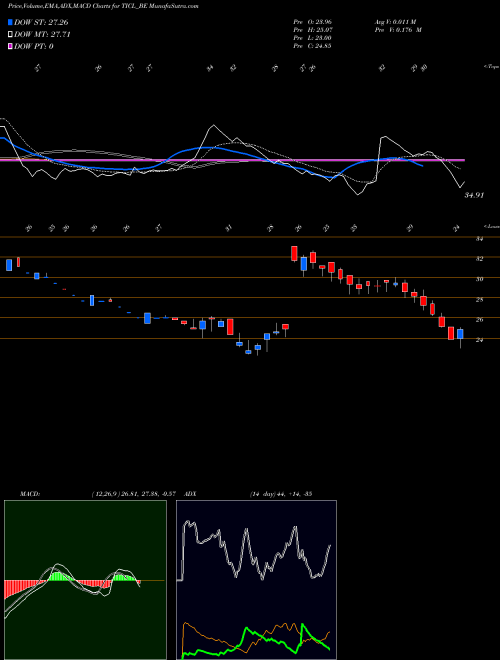
Task: Click the price axis label 34
Action: [479, 239]
